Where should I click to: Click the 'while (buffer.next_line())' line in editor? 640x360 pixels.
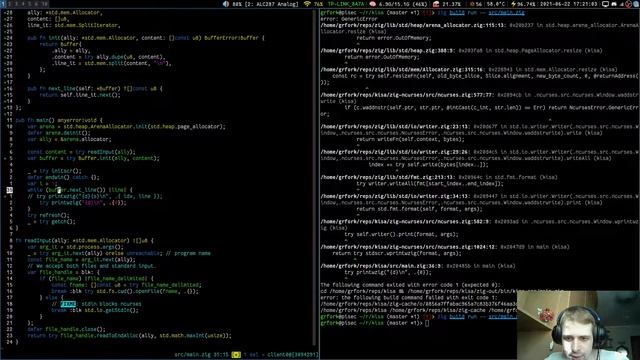tap(80, 190)
